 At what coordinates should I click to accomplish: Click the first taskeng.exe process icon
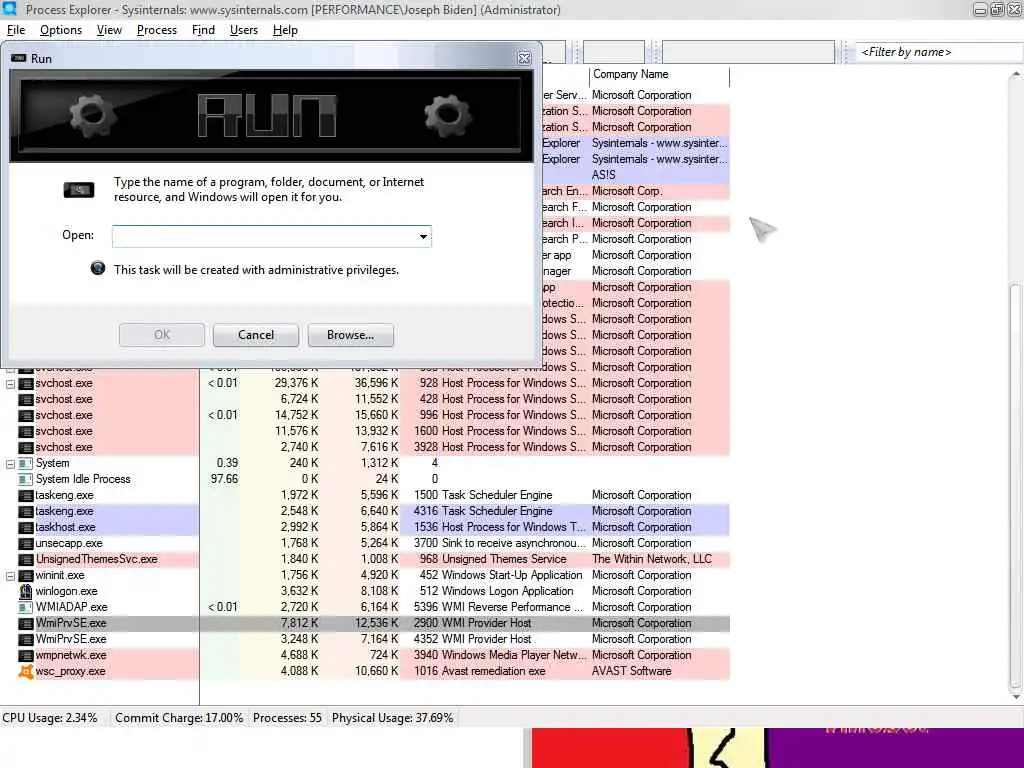click(x=25, y=496)
